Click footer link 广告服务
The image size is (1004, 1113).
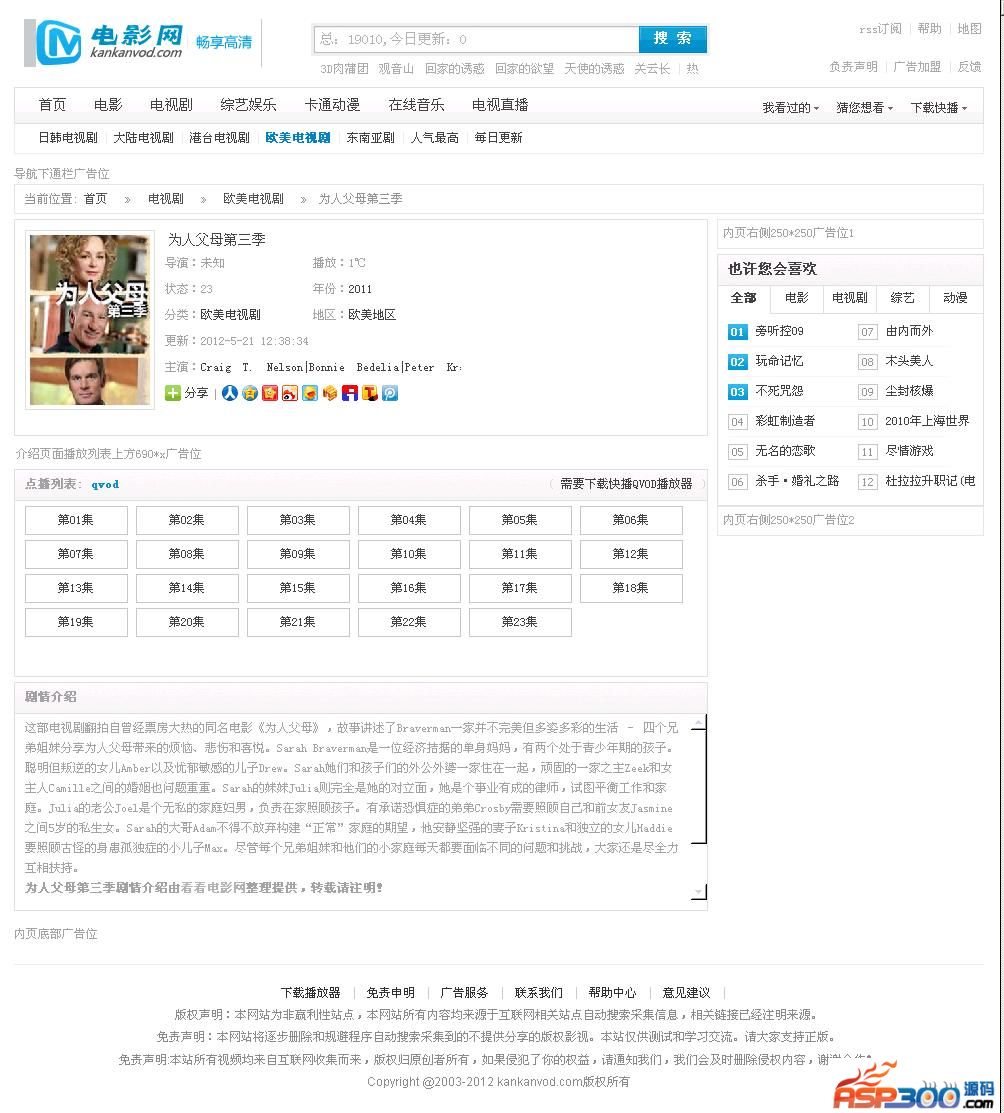pos(464,992)
